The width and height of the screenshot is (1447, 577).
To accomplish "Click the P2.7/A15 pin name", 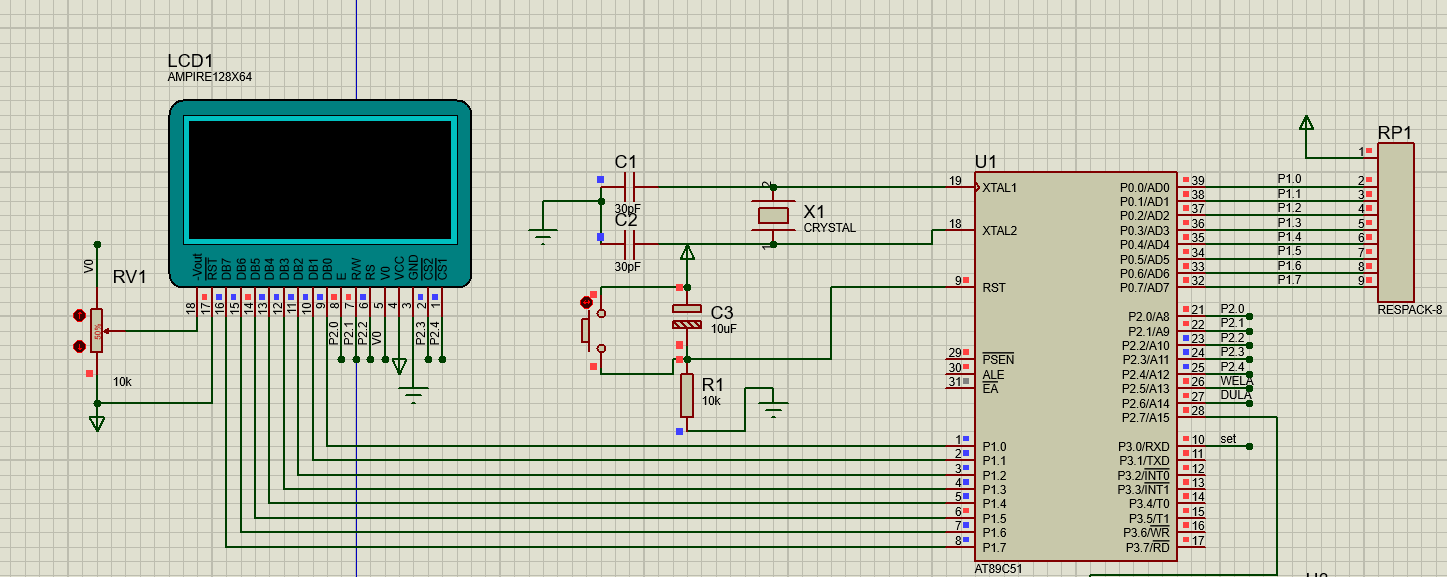I will pyautogui.click(x=1145, y=417).
